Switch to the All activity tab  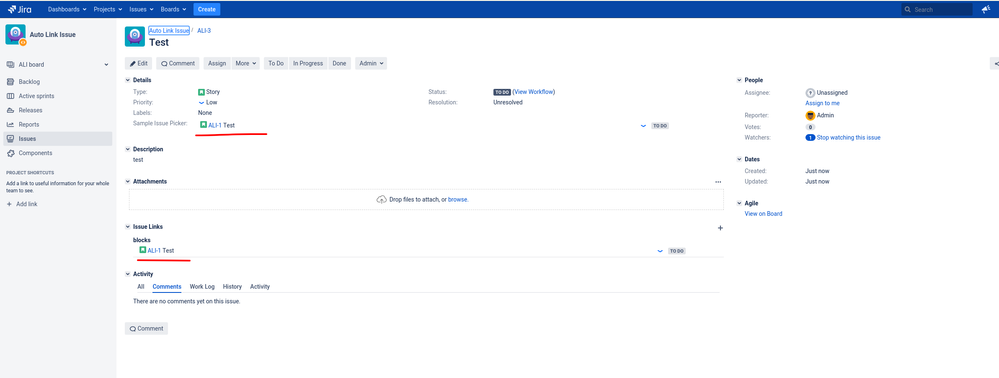141,287
